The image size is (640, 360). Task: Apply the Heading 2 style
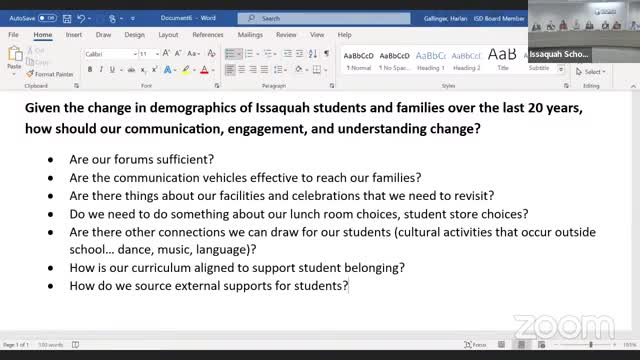click(x=467, y=61)
